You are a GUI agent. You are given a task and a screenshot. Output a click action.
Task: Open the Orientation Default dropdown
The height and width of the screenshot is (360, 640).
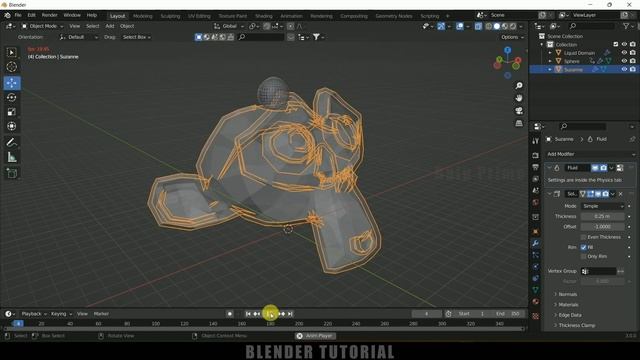coord(79,37)
